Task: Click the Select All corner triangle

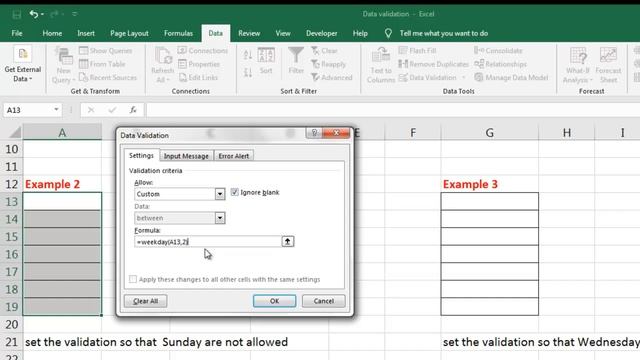Action: 15,132
